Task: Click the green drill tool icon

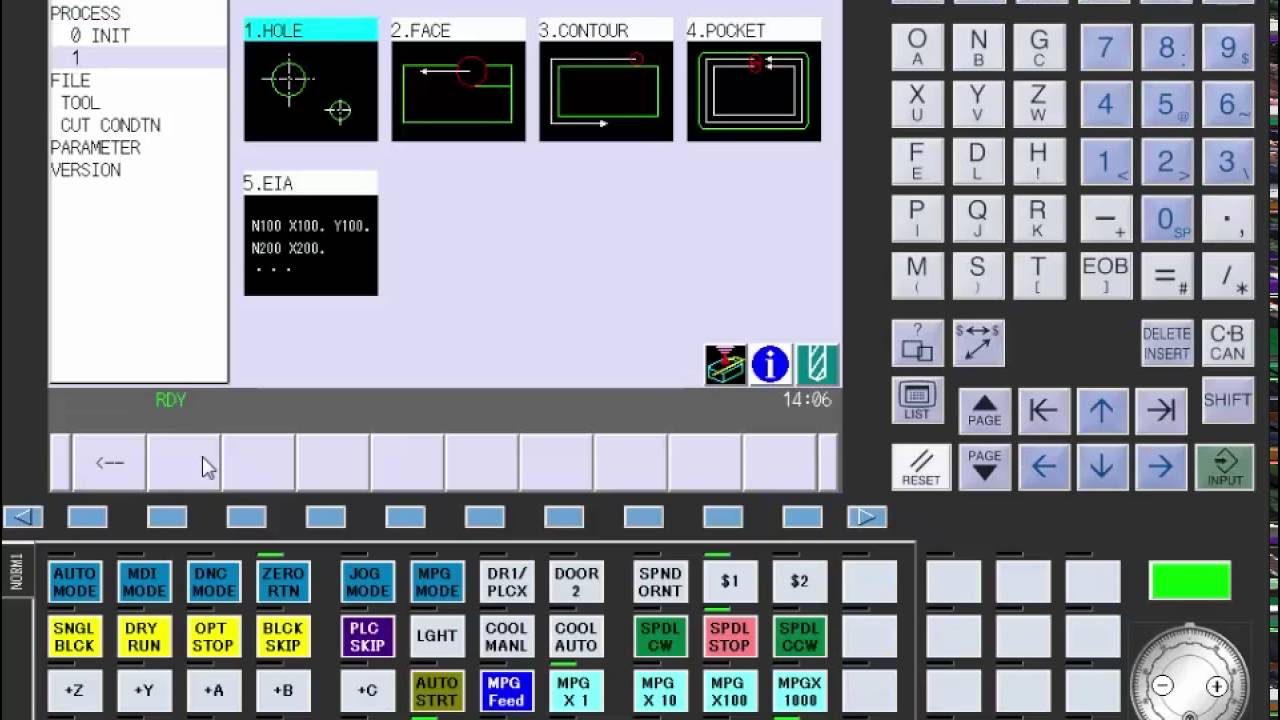Action: tap(817, 365)
